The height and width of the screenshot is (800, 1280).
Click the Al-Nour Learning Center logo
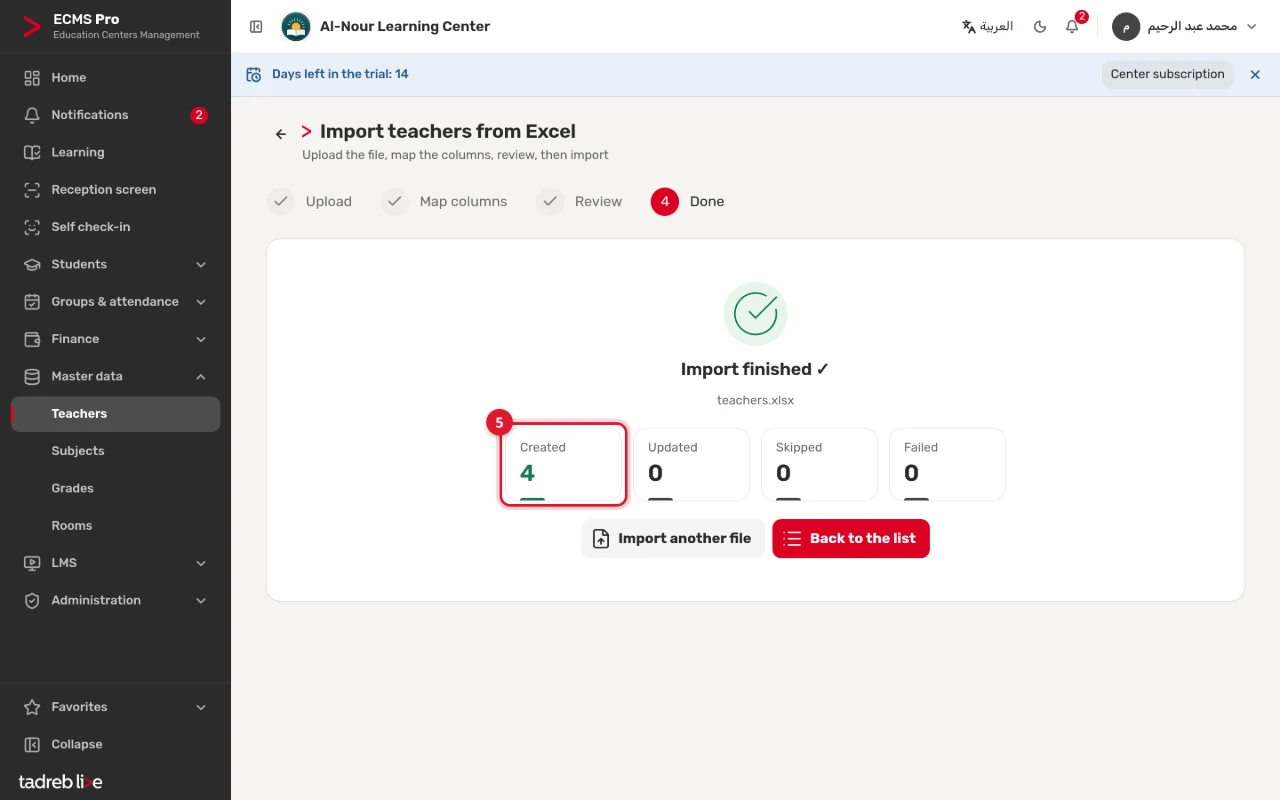tap(295, 27)
